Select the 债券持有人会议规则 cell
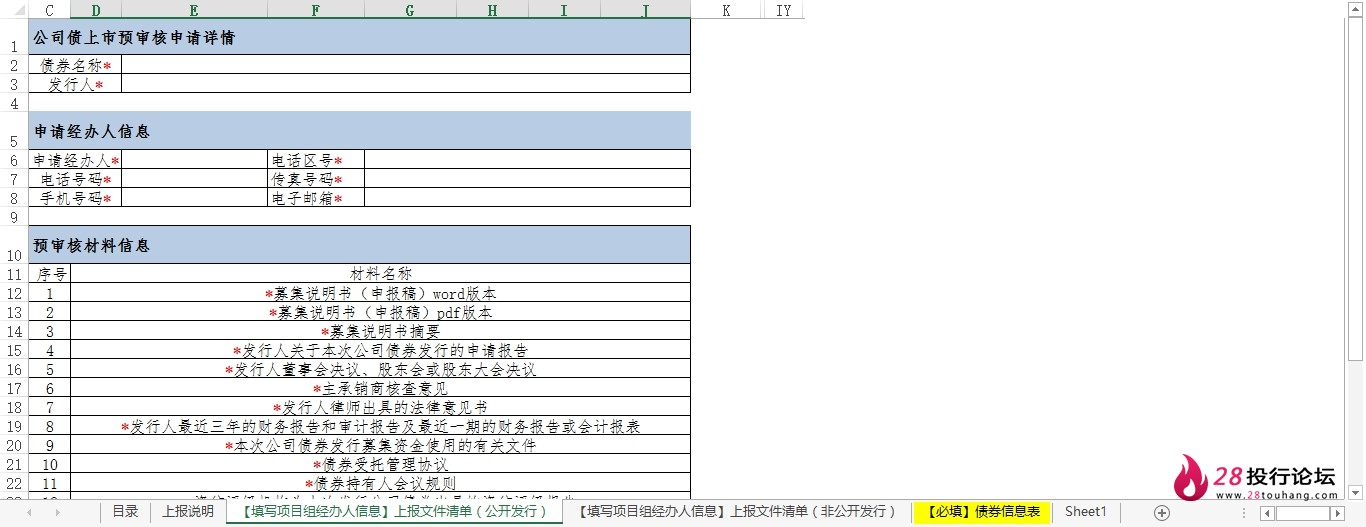Screen dimensions: 1366x527 pyautogui.click(x=380, y=483)
